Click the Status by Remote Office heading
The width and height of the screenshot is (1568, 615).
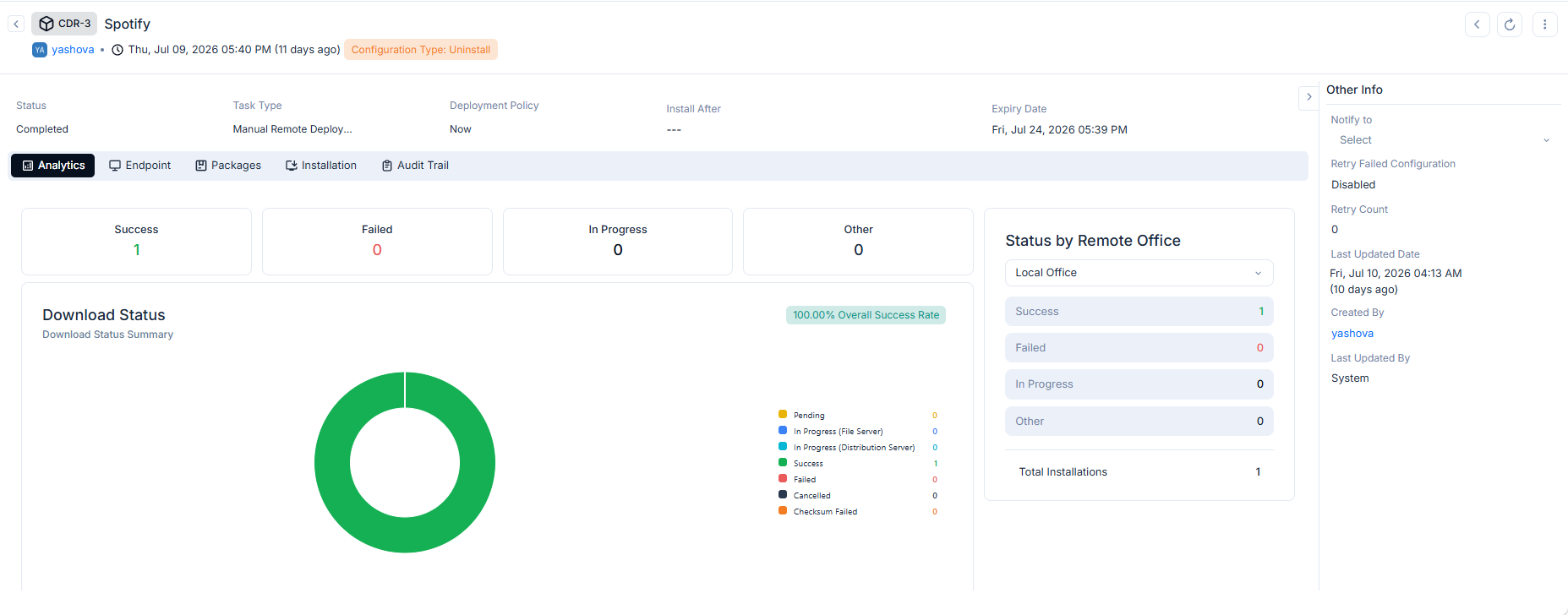coord(1093,241)
